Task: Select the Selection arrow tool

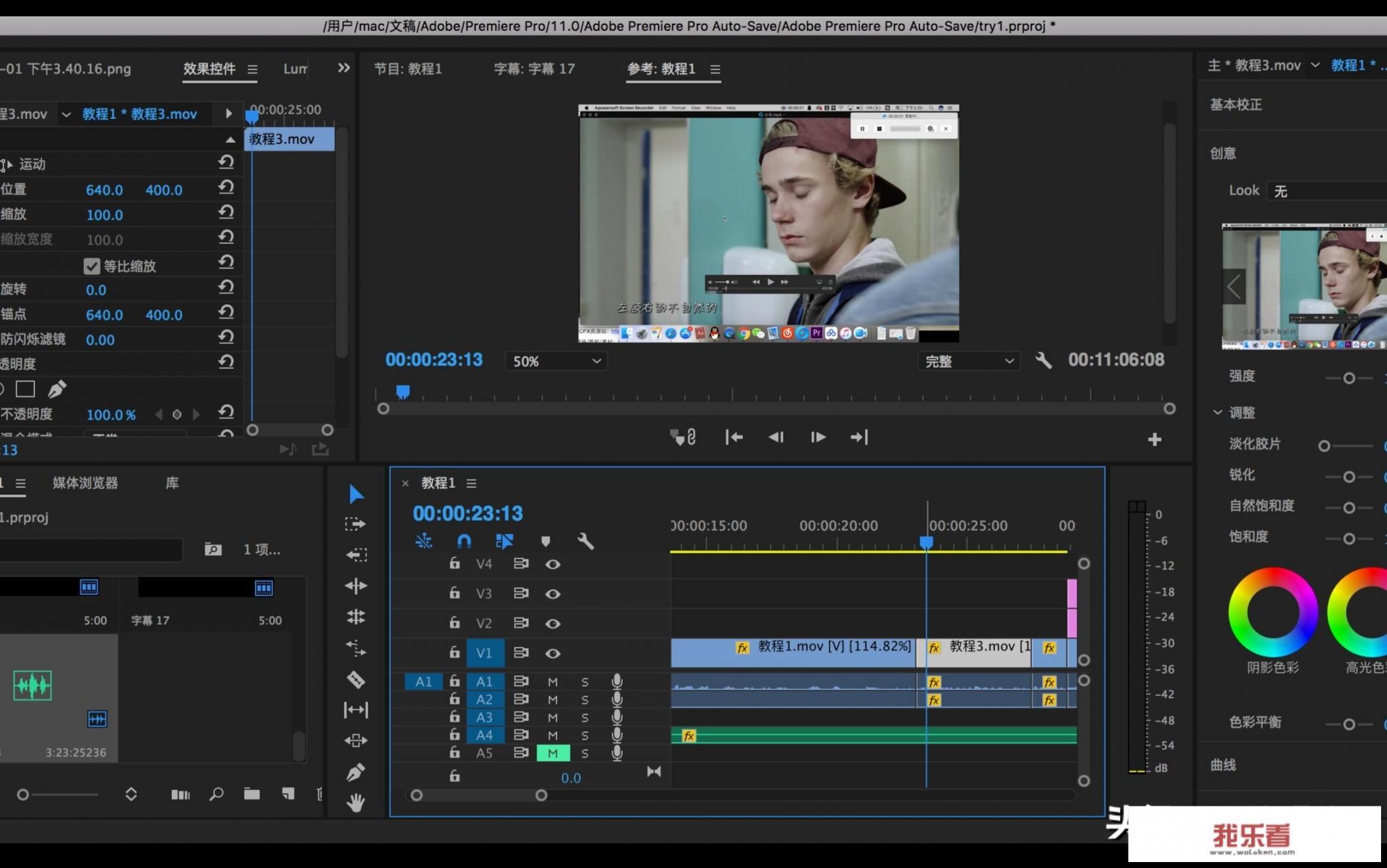Action: 356,494
